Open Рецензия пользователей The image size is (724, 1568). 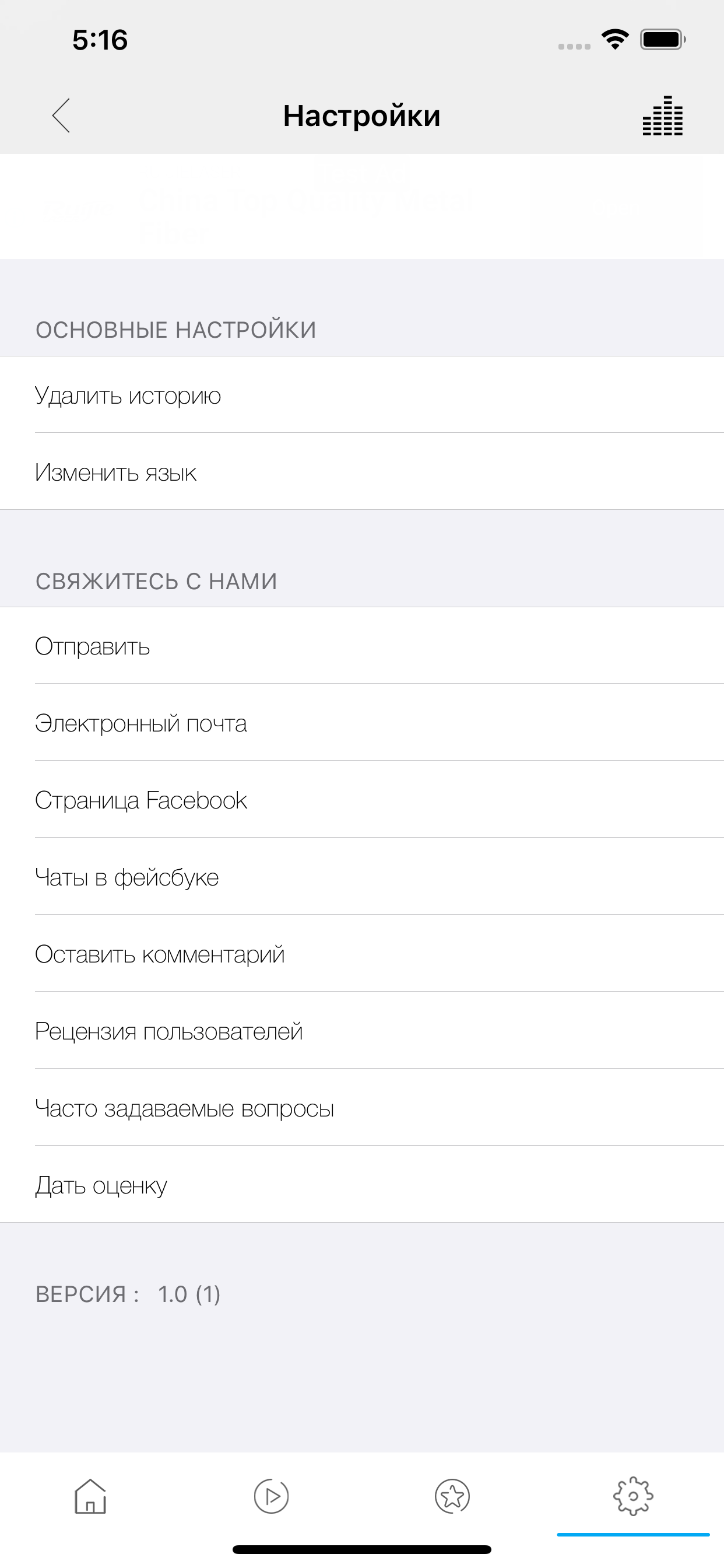[x=362, y=1031]
